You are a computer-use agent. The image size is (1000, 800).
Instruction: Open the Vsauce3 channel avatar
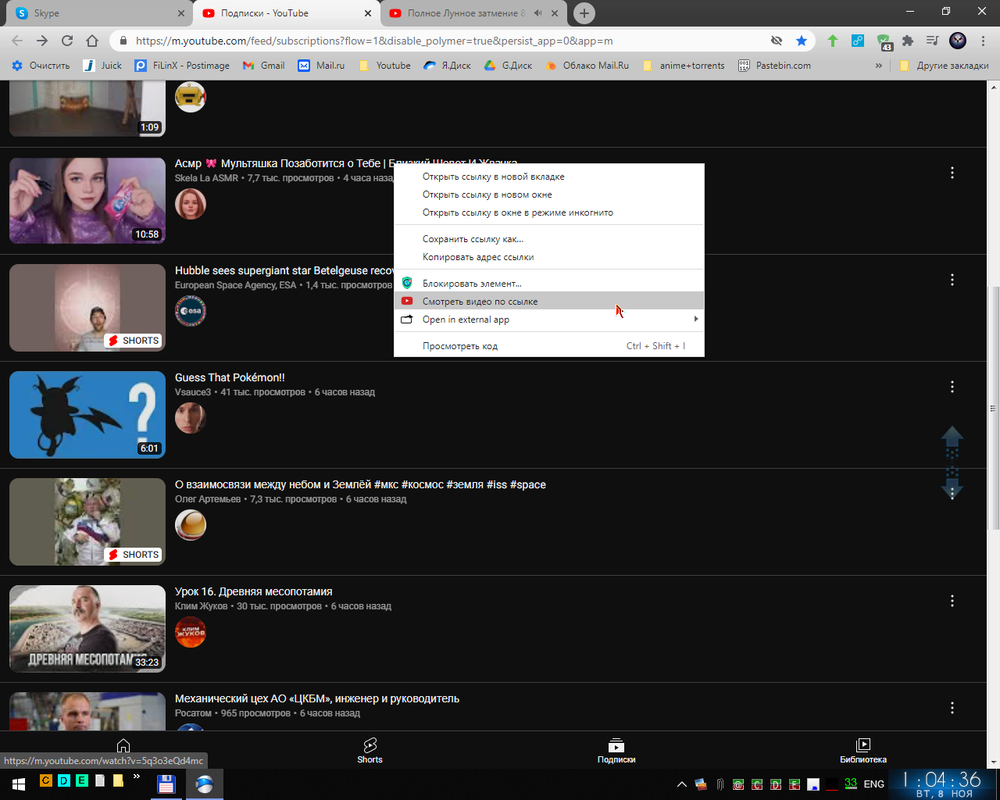(190, 419)
